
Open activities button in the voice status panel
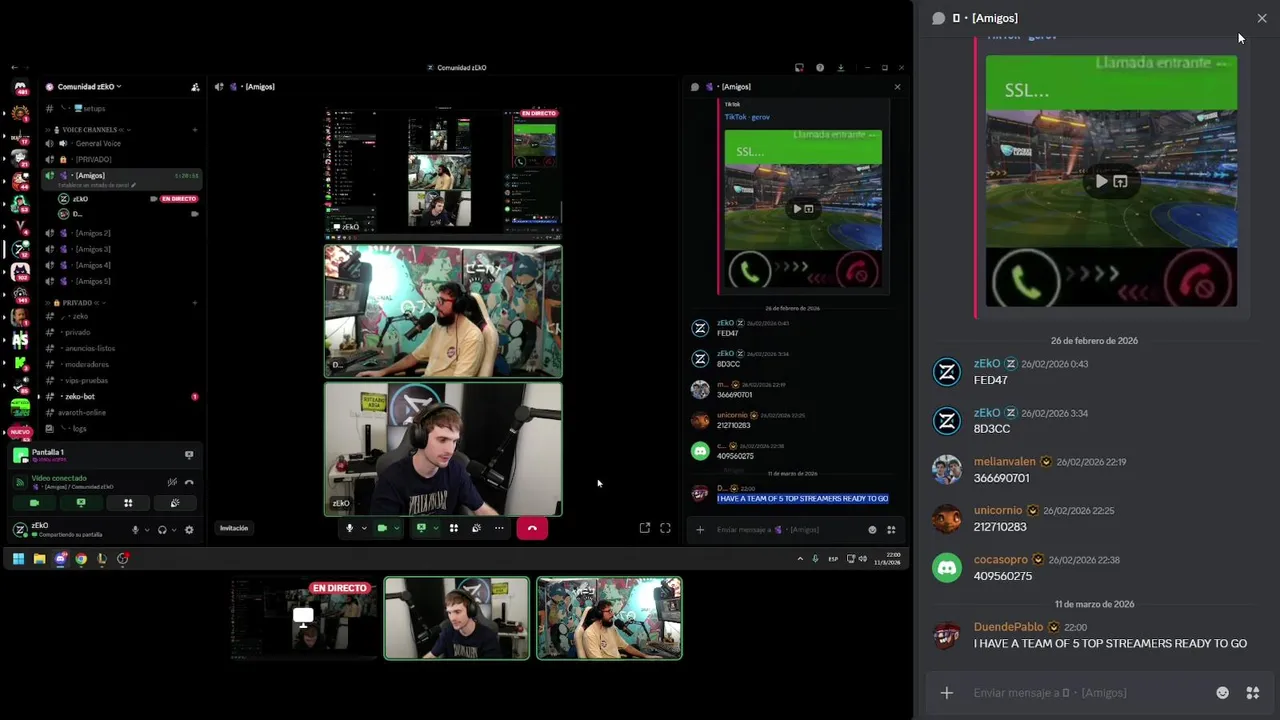coord(128,503)
